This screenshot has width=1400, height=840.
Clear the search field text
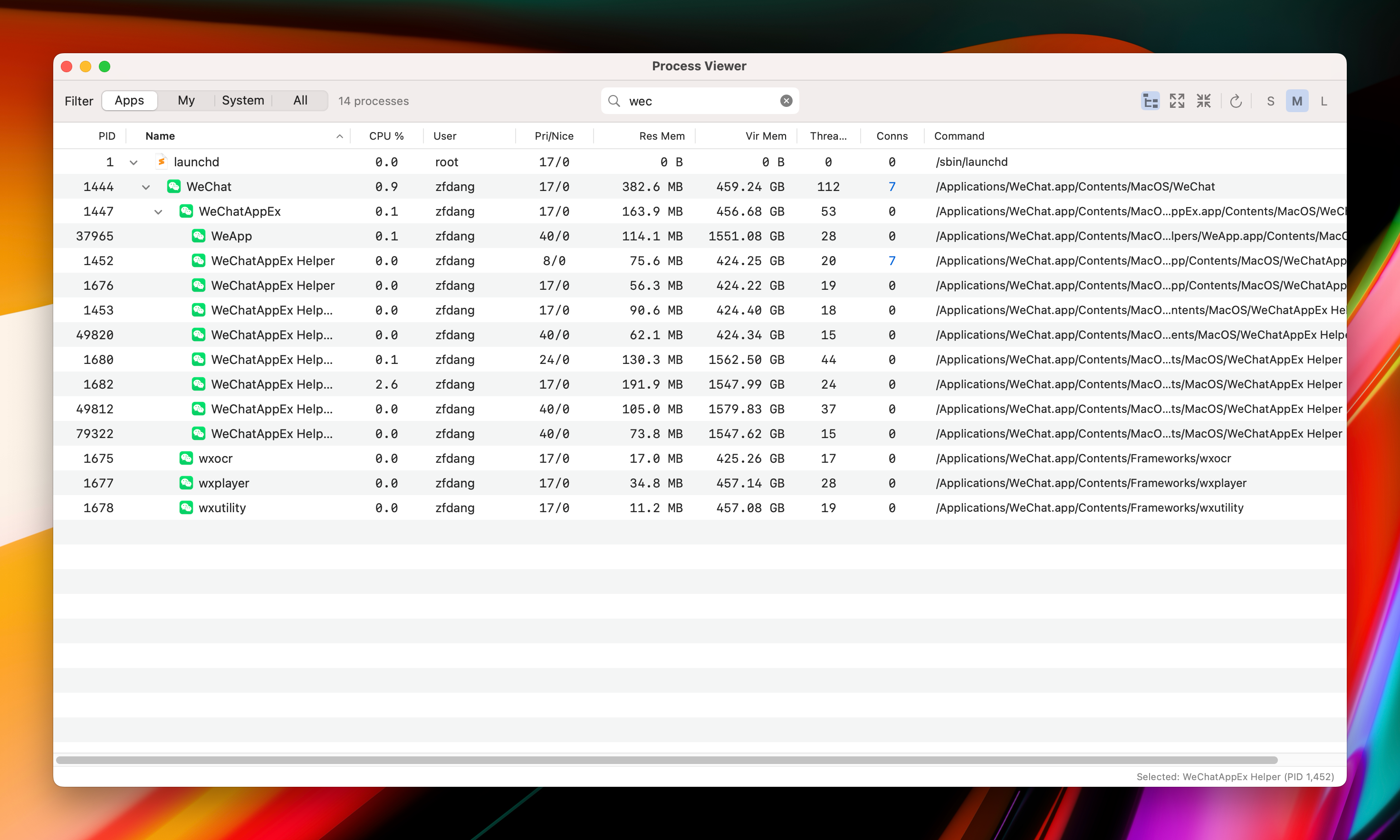click(x=786, y=101)
